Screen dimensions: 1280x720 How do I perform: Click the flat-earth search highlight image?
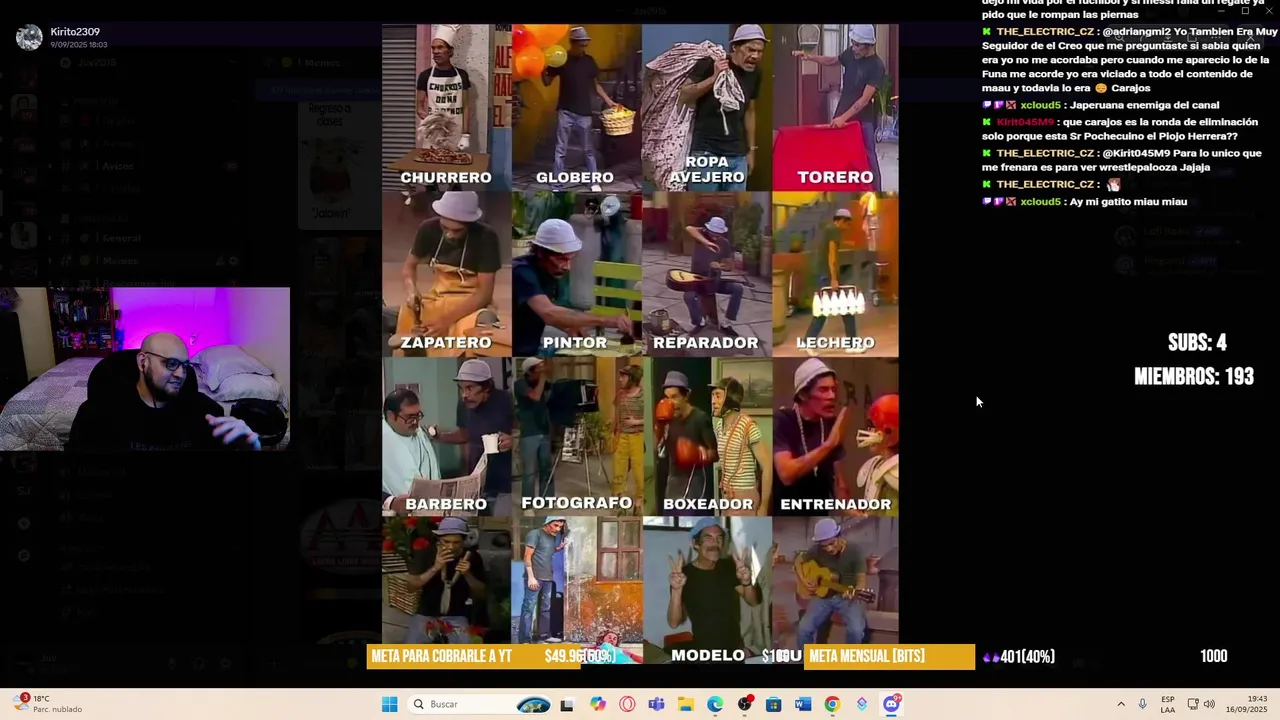point(533,704)
